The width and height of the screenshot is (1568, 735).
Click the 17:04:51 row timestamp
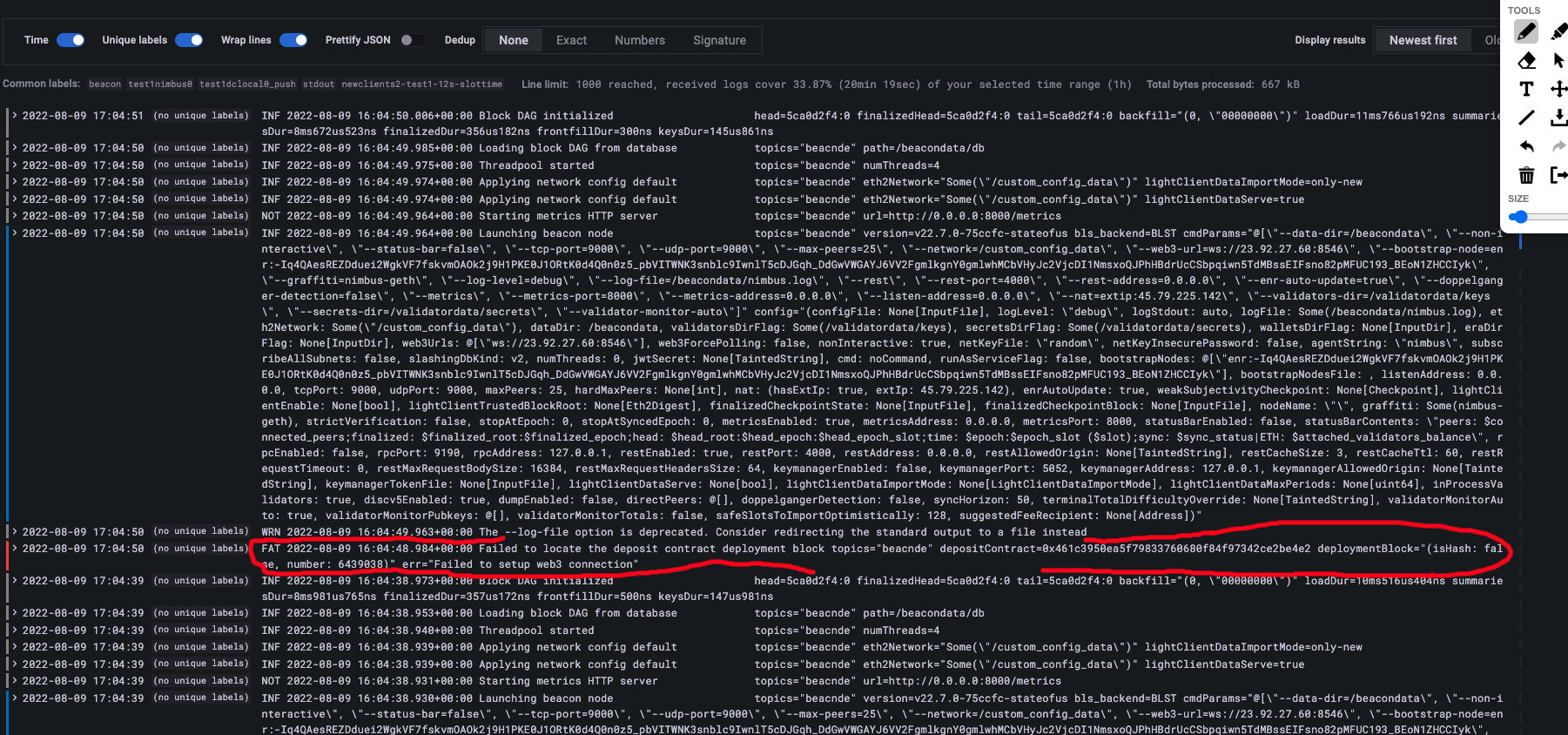pos(83,116)
